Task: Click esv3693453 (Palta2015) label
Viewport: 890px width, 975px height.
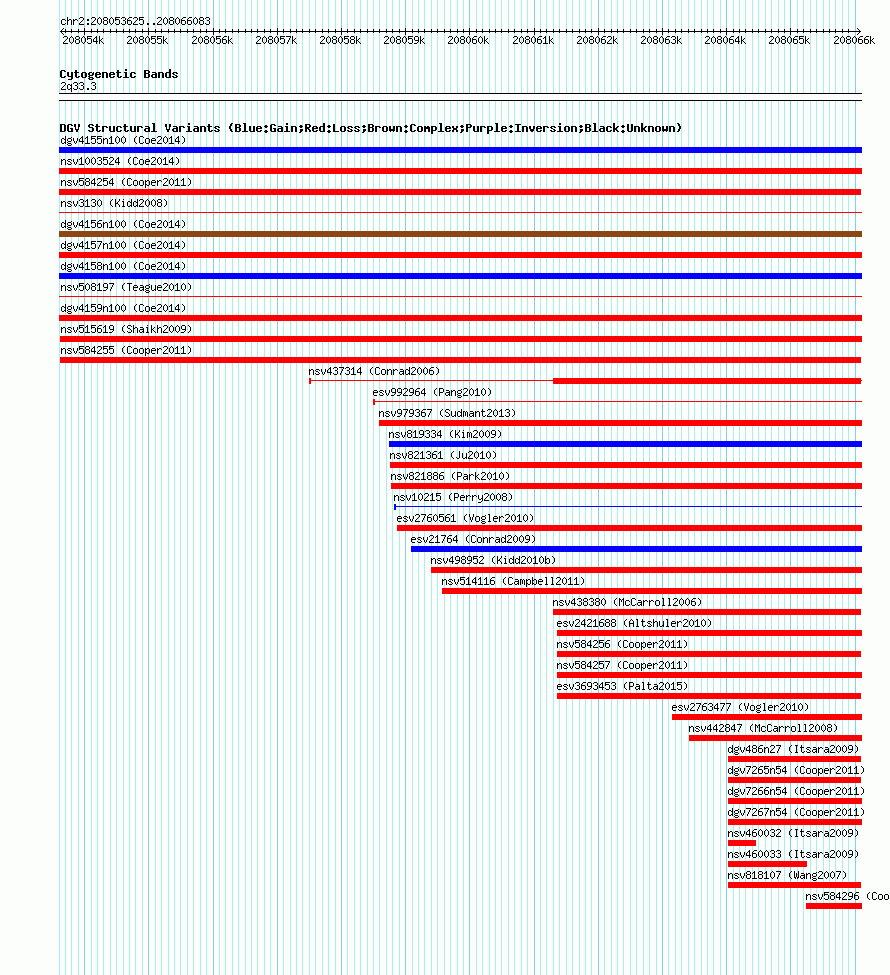Action: (x=623, y=686)
